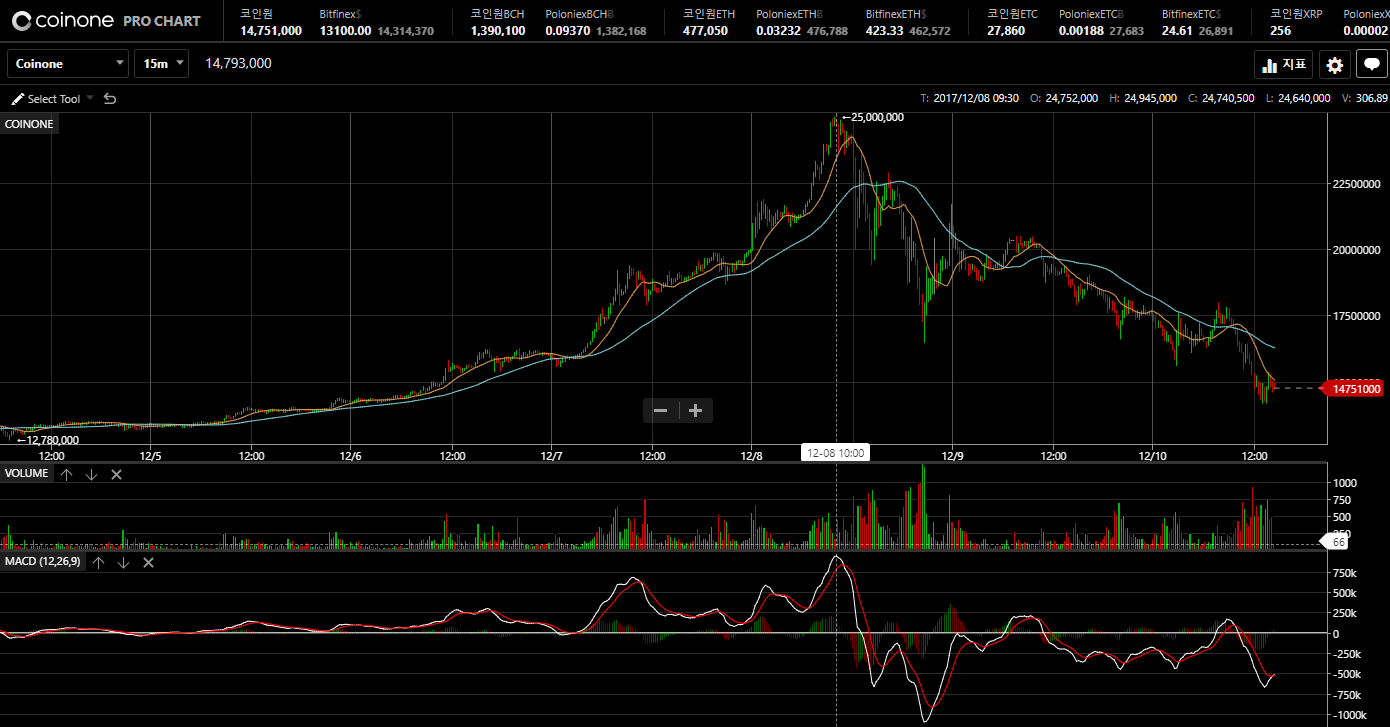Move the VOLUME panel down
Screen dimensions: 1390x727
click(91, 474)
